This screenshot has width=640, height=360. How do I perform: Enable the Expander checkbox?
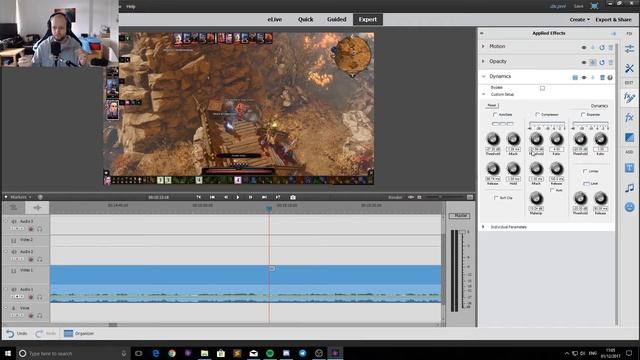pyautogui.click(x=583, y=115)
